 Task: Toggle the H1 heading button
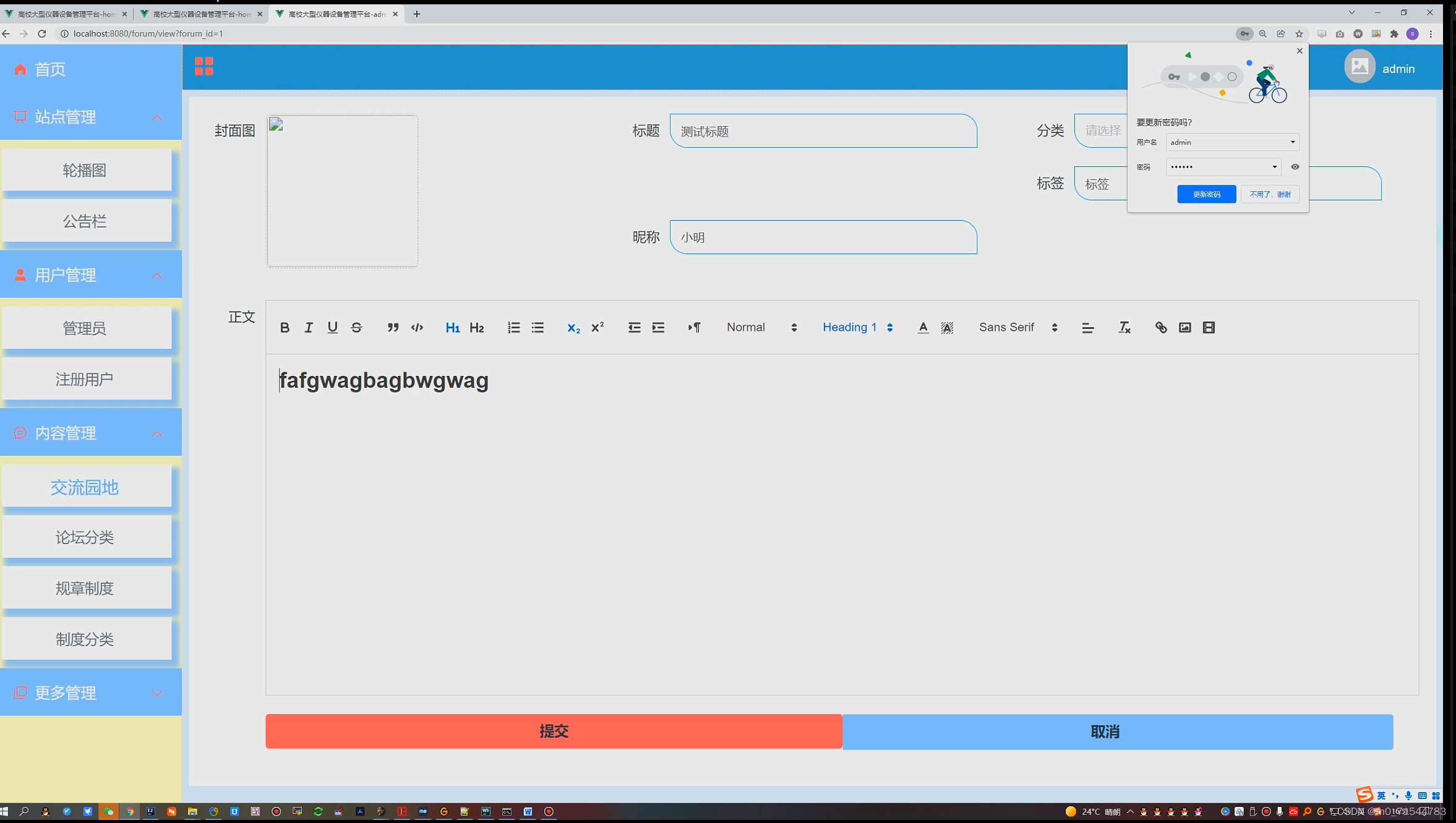[x=452, y=328]
